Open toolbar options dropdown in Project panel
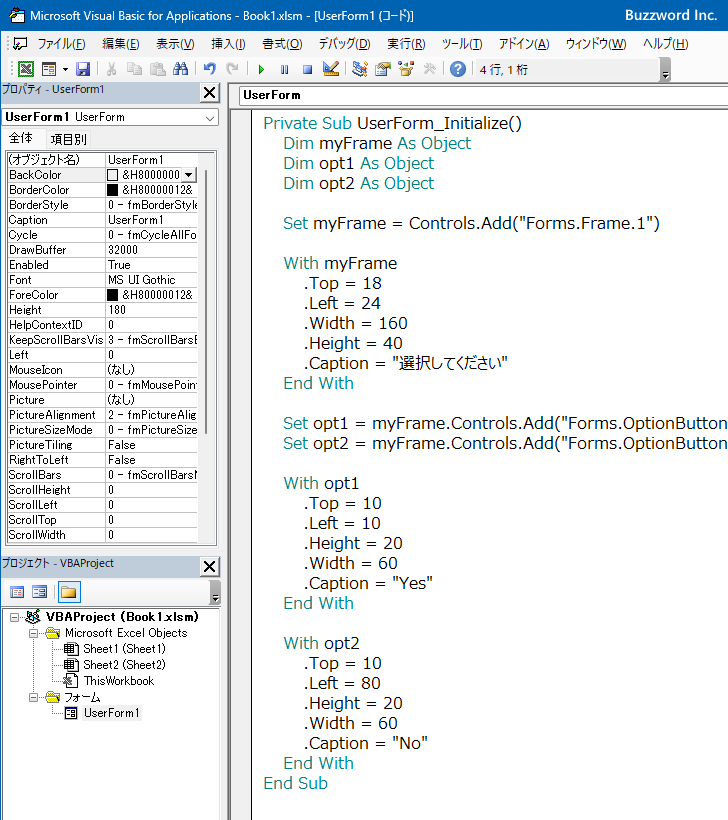 [x=215, y=592]
